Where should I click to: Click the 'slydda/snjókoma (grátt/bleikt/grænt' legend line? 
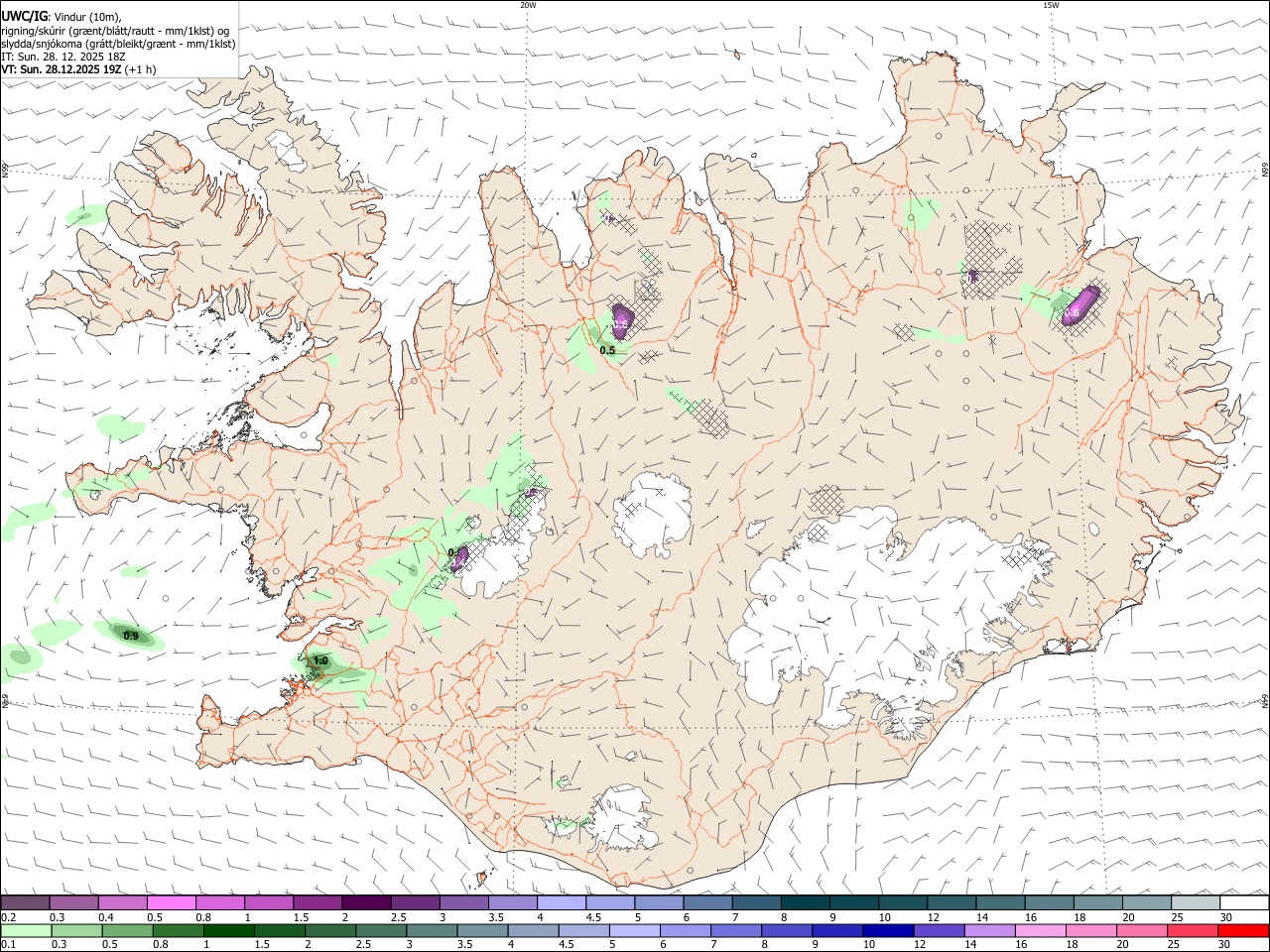tap(118, 44)
